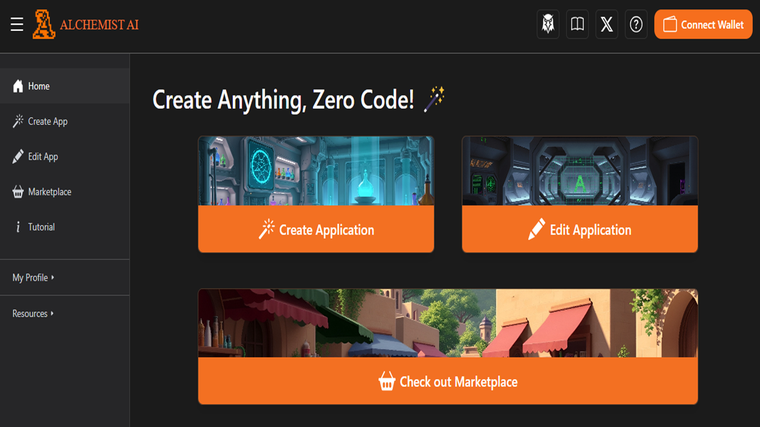Expand the My Profile section

[x=34, y=278]
